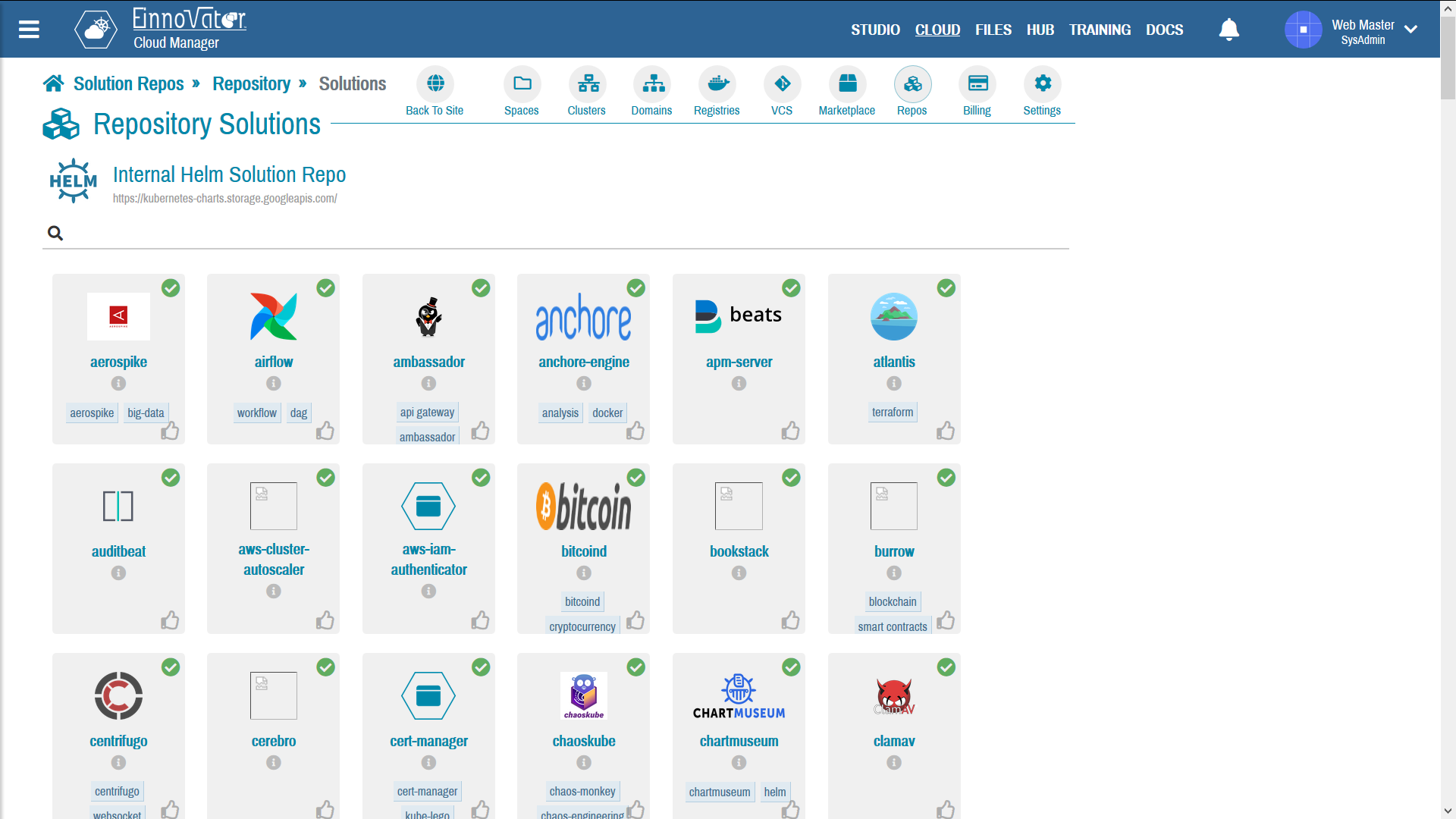Like the auditbeat solution
Screen dimensions: 1456x819
(x=170, y=620)
